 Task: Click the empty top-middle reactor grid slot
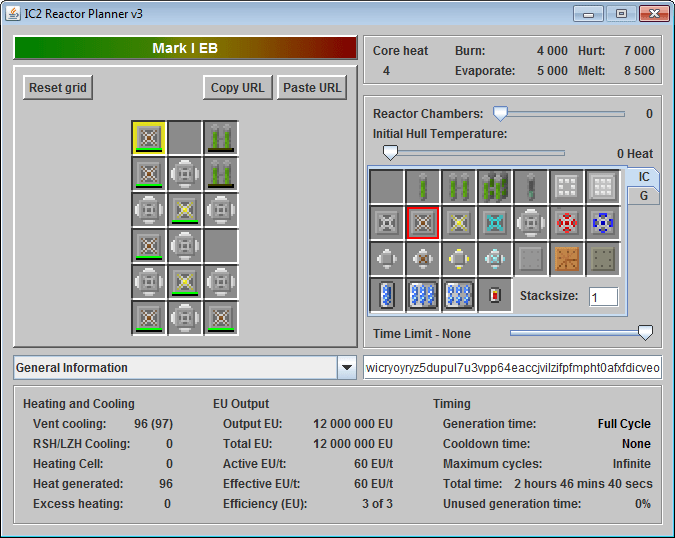click(185, 138)
